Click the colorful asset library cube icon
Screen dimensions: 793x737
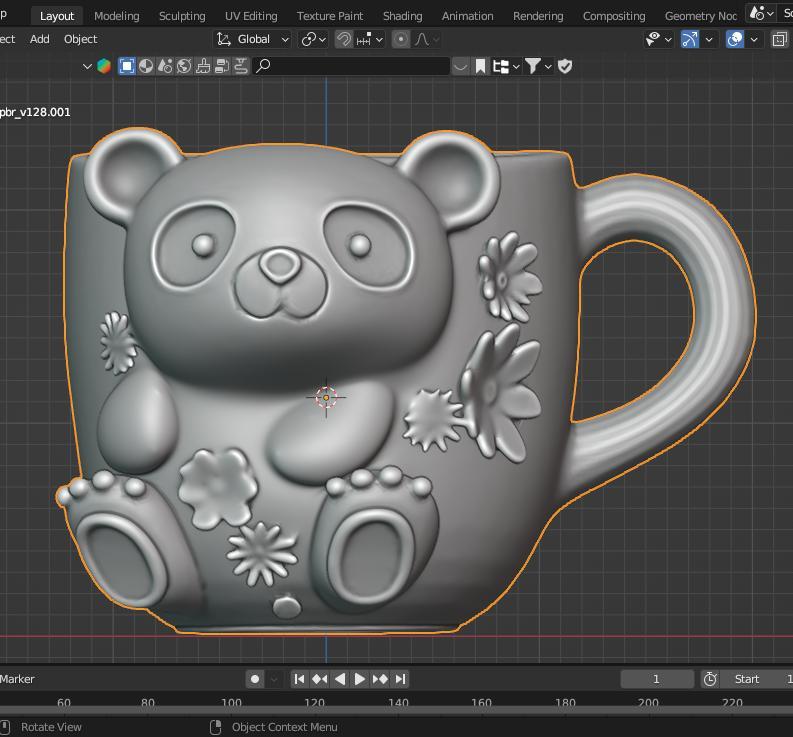(x=104, y=66)
